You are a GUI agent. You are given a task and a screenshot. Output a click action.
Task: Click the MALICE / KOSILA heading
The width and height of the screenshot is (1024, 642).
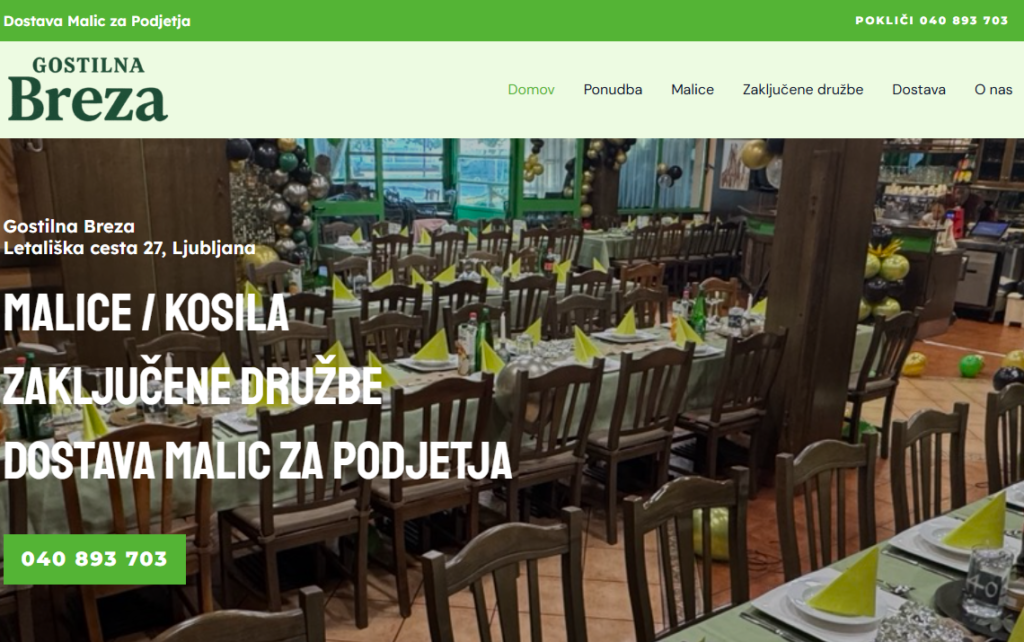click(146, 313)
